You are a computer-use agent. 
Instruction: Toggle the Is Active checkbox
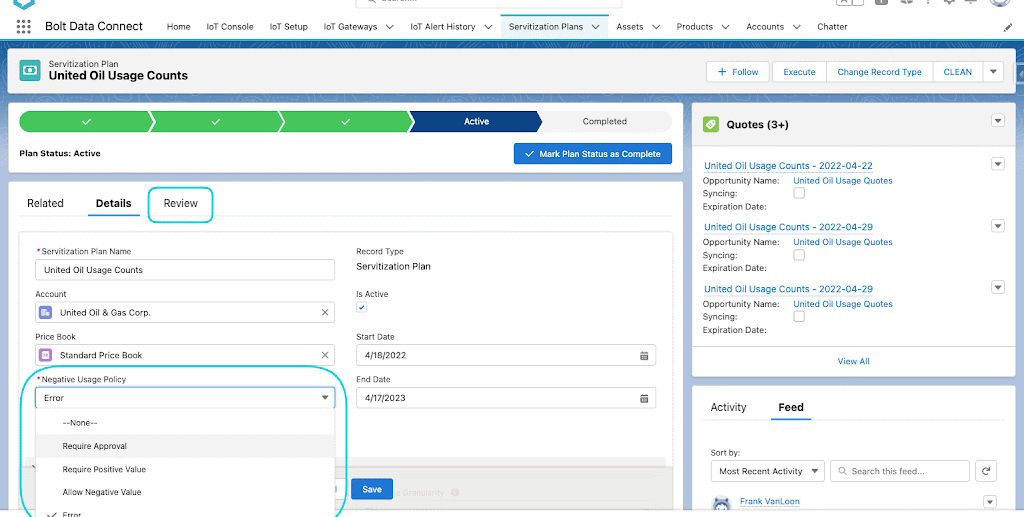coord(362,307)
